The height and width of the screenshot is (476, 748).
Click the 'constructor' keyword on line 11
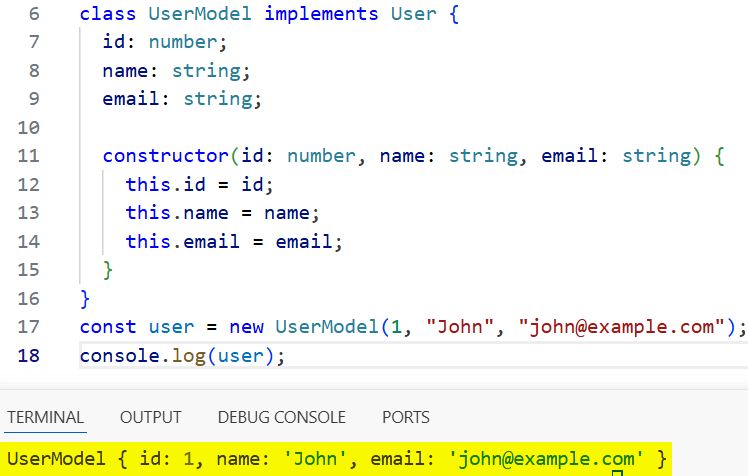tap(166, 156)
